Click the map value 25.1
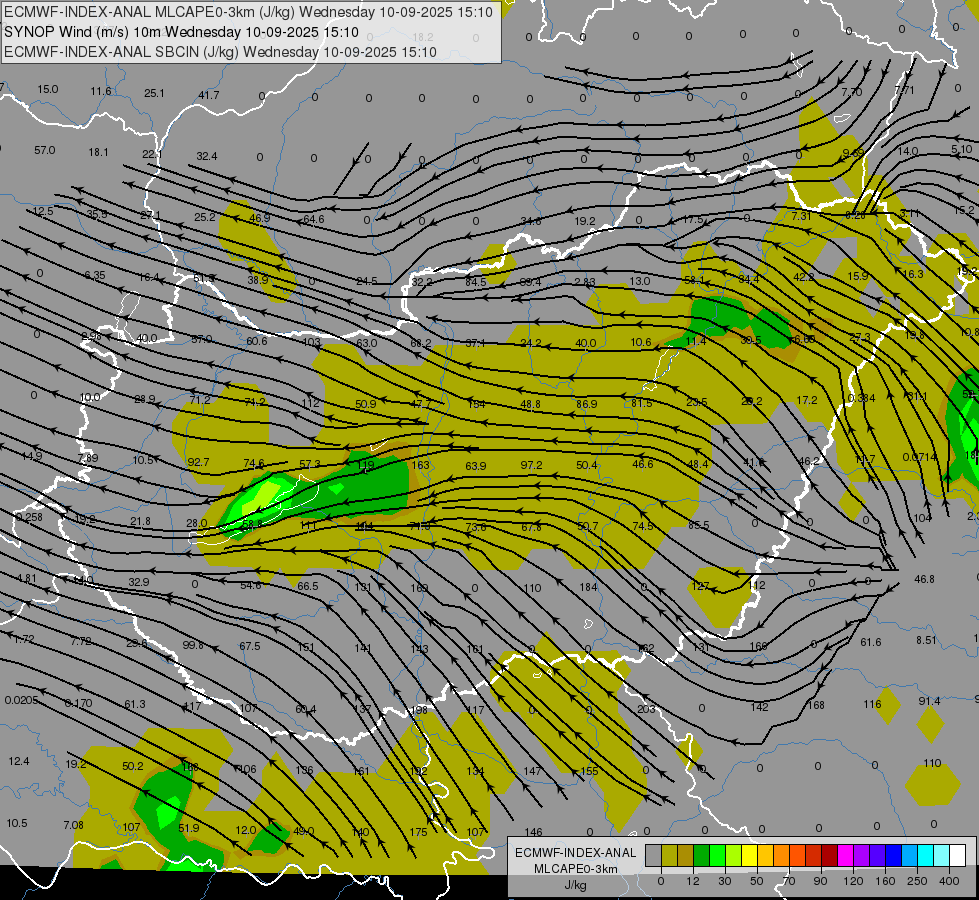This screenshot has width=979, height=900. (154, 93)
